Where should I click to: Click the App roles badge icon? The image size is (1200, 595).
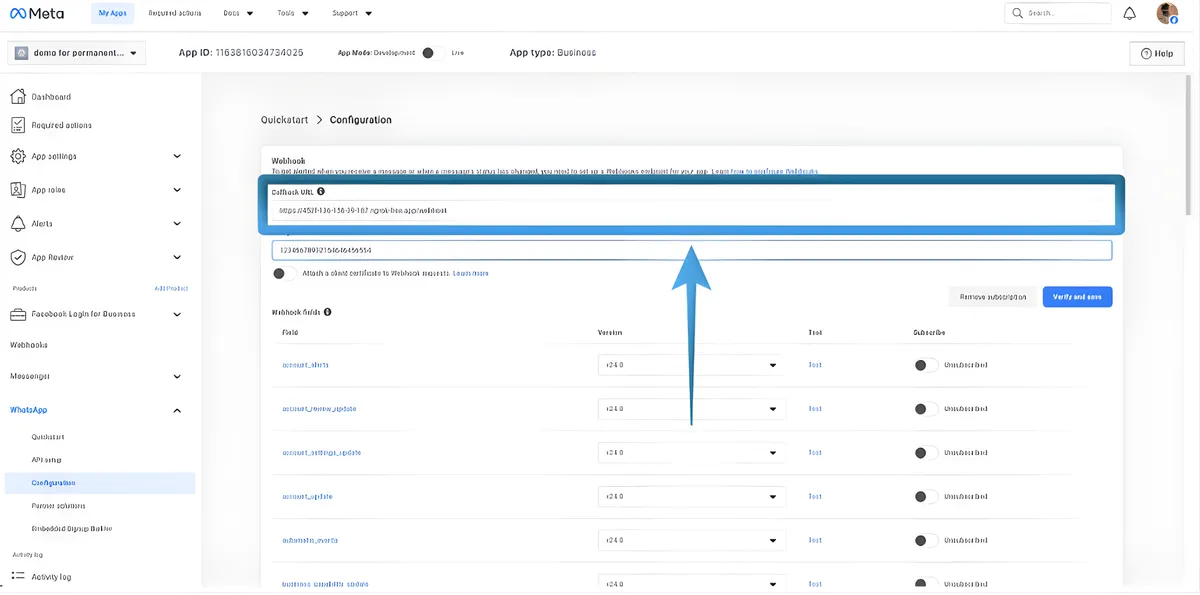pos(17,190)
